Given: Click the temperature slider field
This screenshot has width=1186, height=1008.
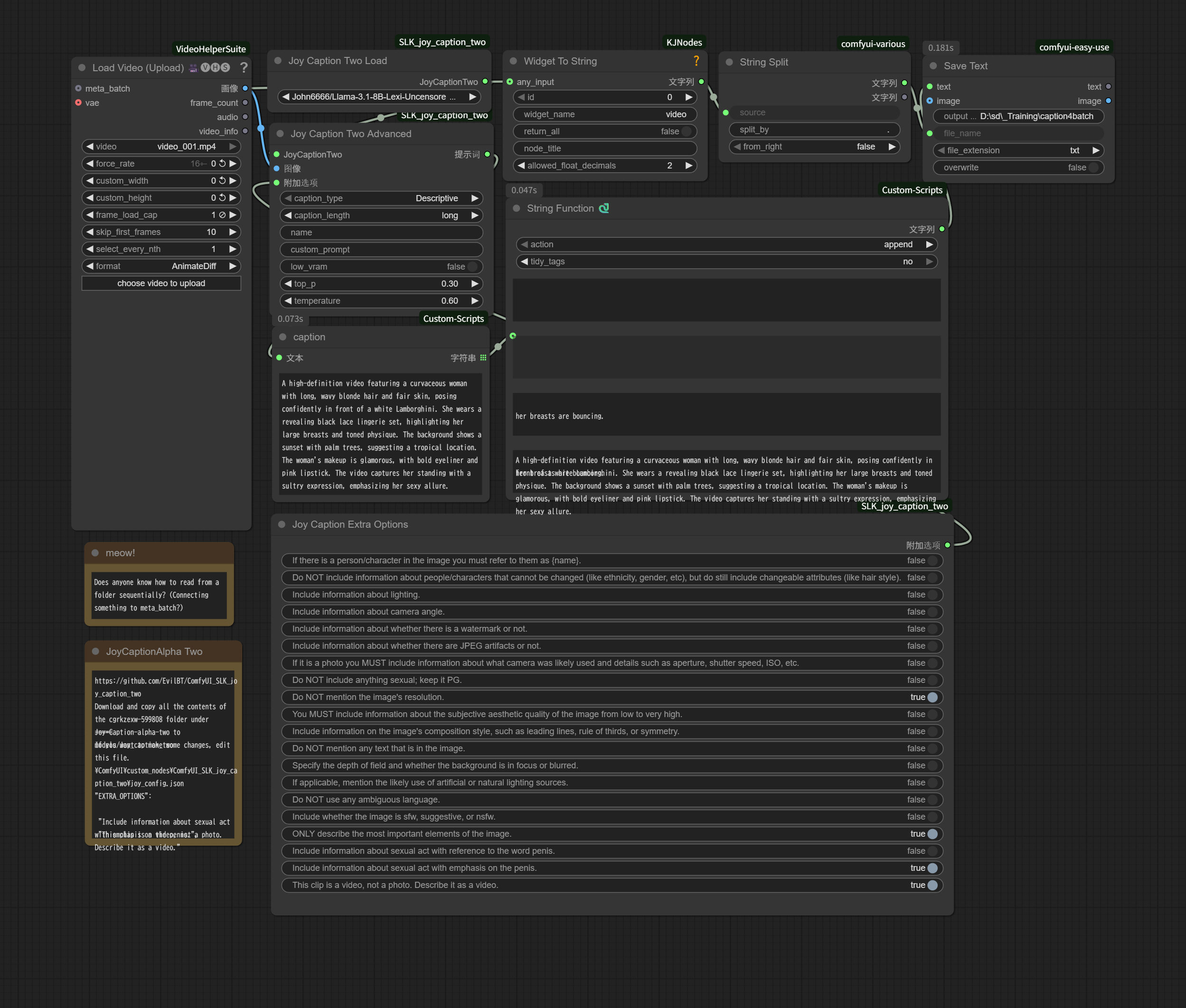Looking at the screenshot, I should [x=381, y=300].
